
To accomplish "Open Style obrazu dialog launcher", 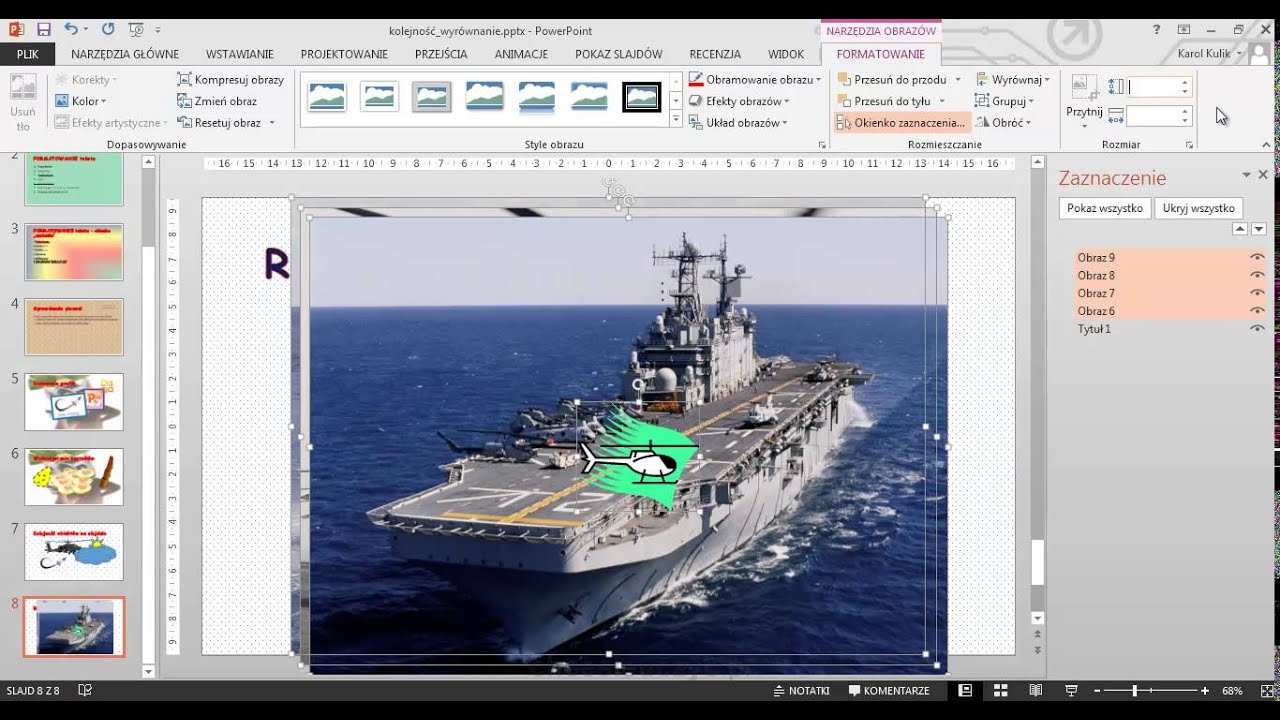I will (x=822, y=145).
